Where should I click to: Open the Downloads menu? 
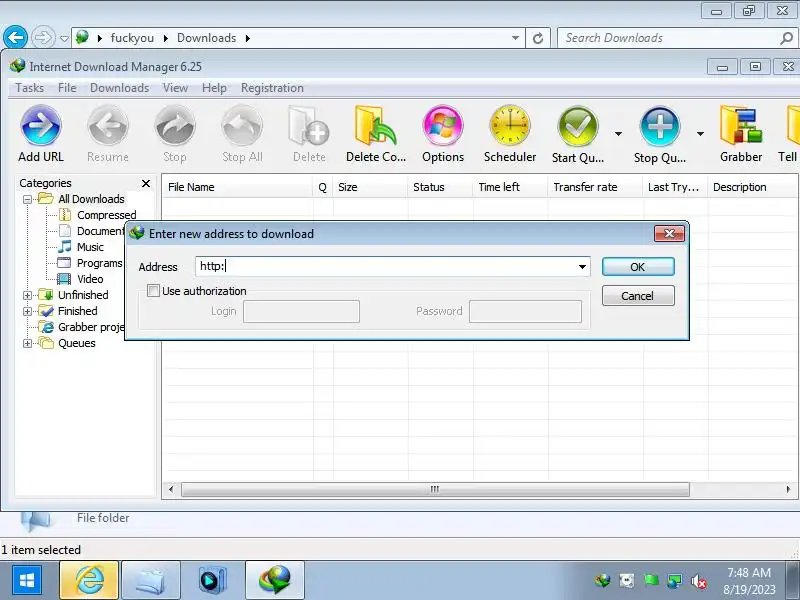(119, 88)
